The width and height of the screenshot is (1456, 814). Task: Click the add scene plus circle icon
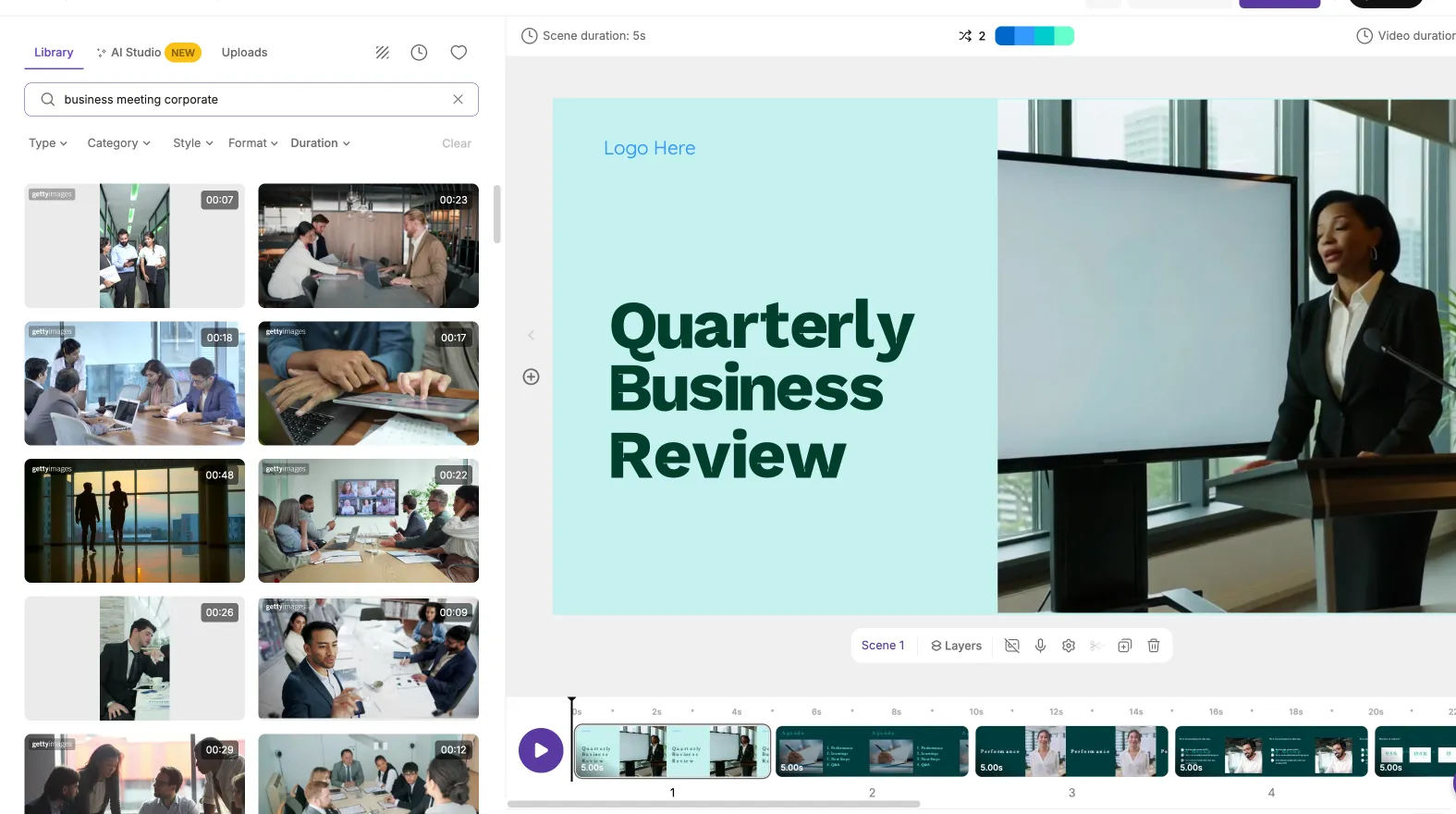coord(531,376)
